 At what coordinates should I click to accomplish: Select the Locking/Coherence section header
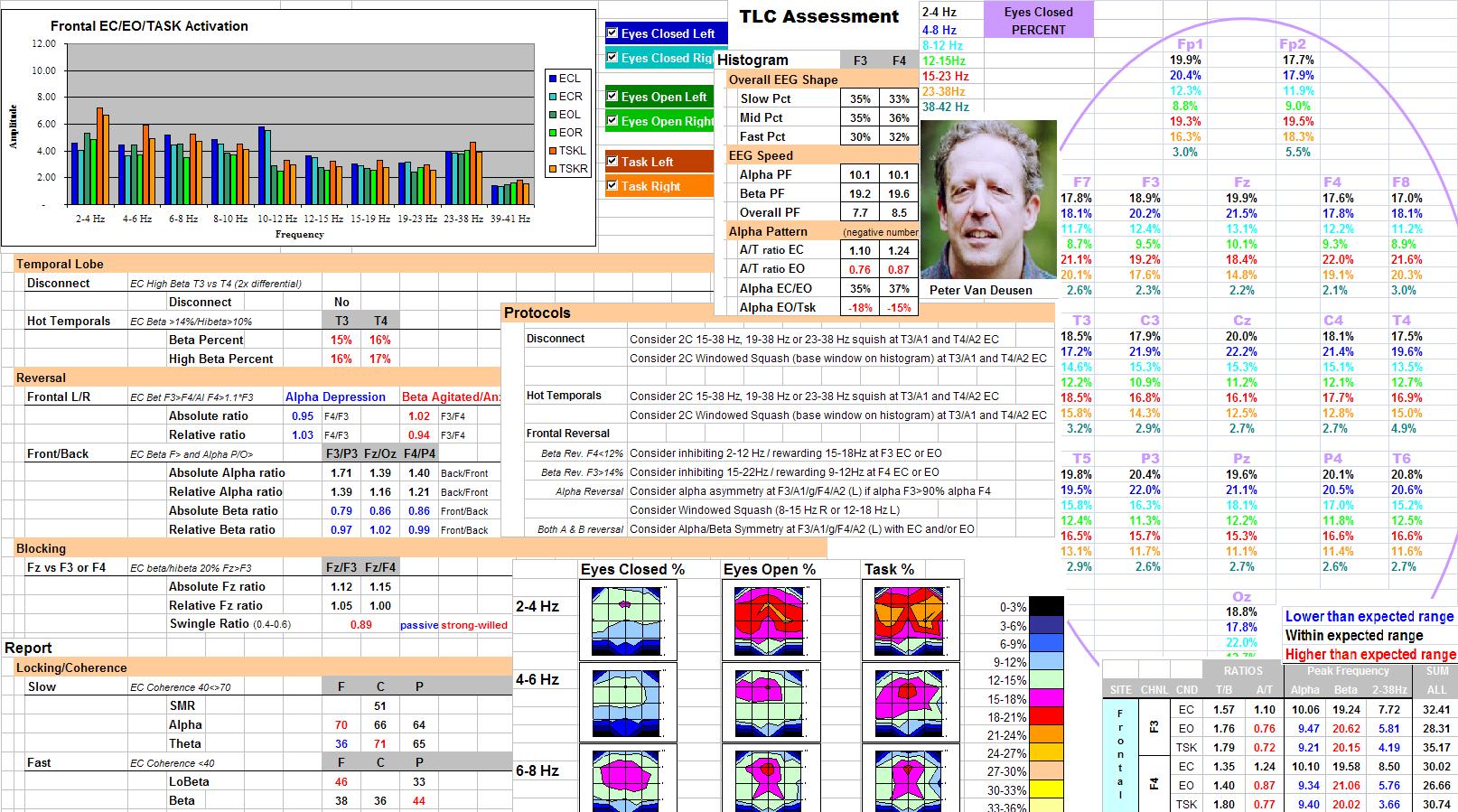pos(263,667)
